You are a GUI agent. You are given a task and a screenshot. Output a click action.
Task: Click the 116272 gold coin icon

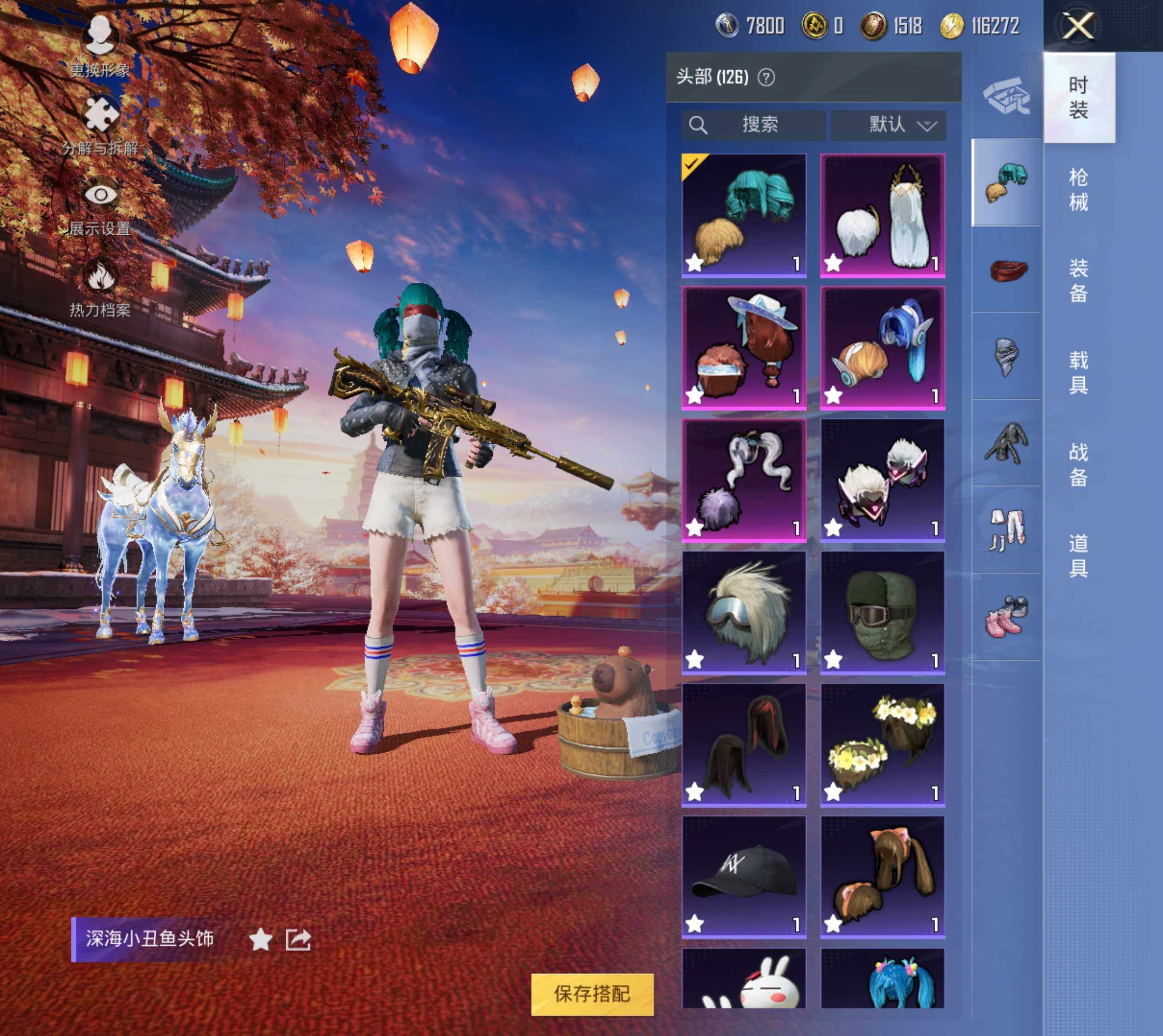click(952, 26)
